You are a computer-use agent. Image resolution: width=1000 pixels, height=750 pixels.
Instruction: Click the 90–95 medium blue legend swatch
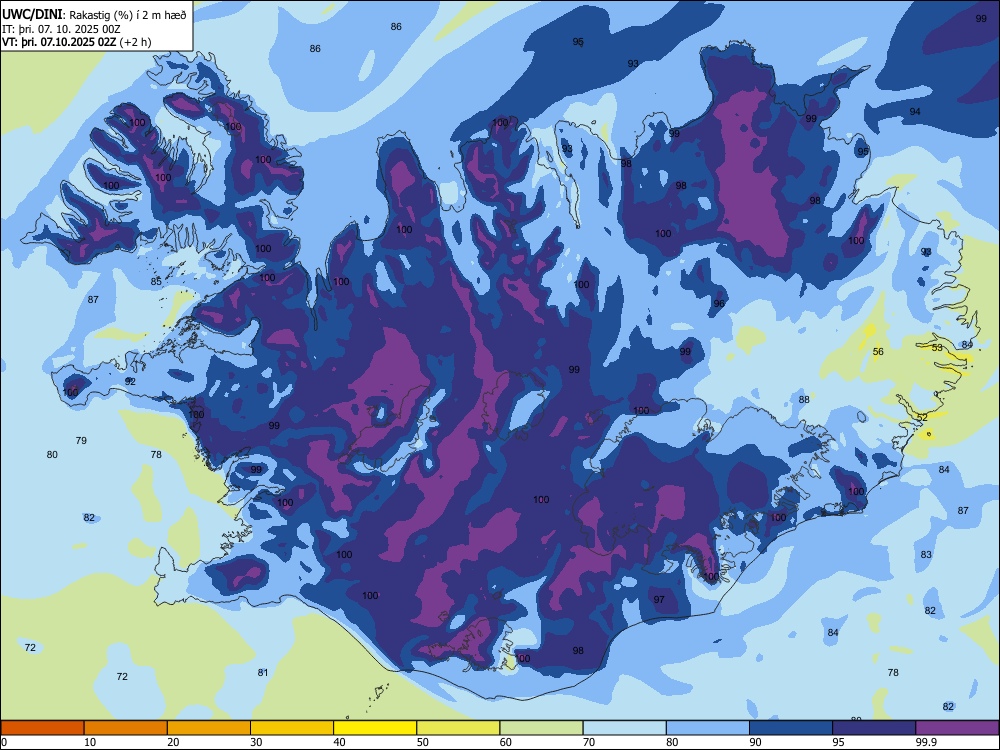tap(791, 728)
